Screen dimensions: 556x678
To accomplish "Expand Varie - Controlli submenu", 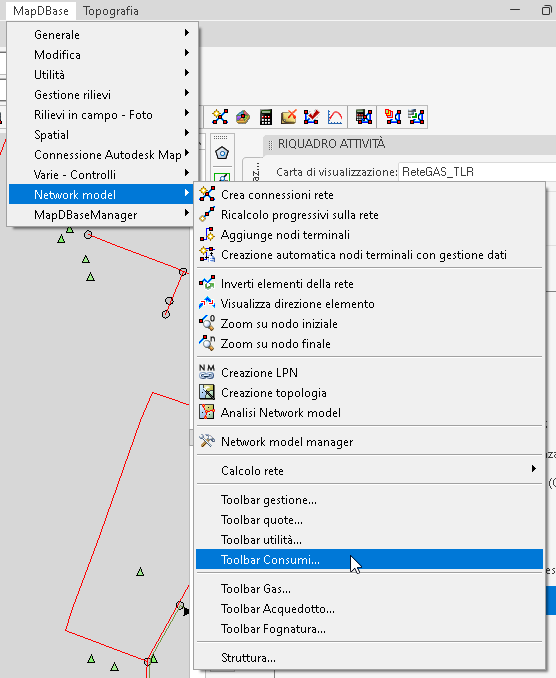I will point(104,174).
